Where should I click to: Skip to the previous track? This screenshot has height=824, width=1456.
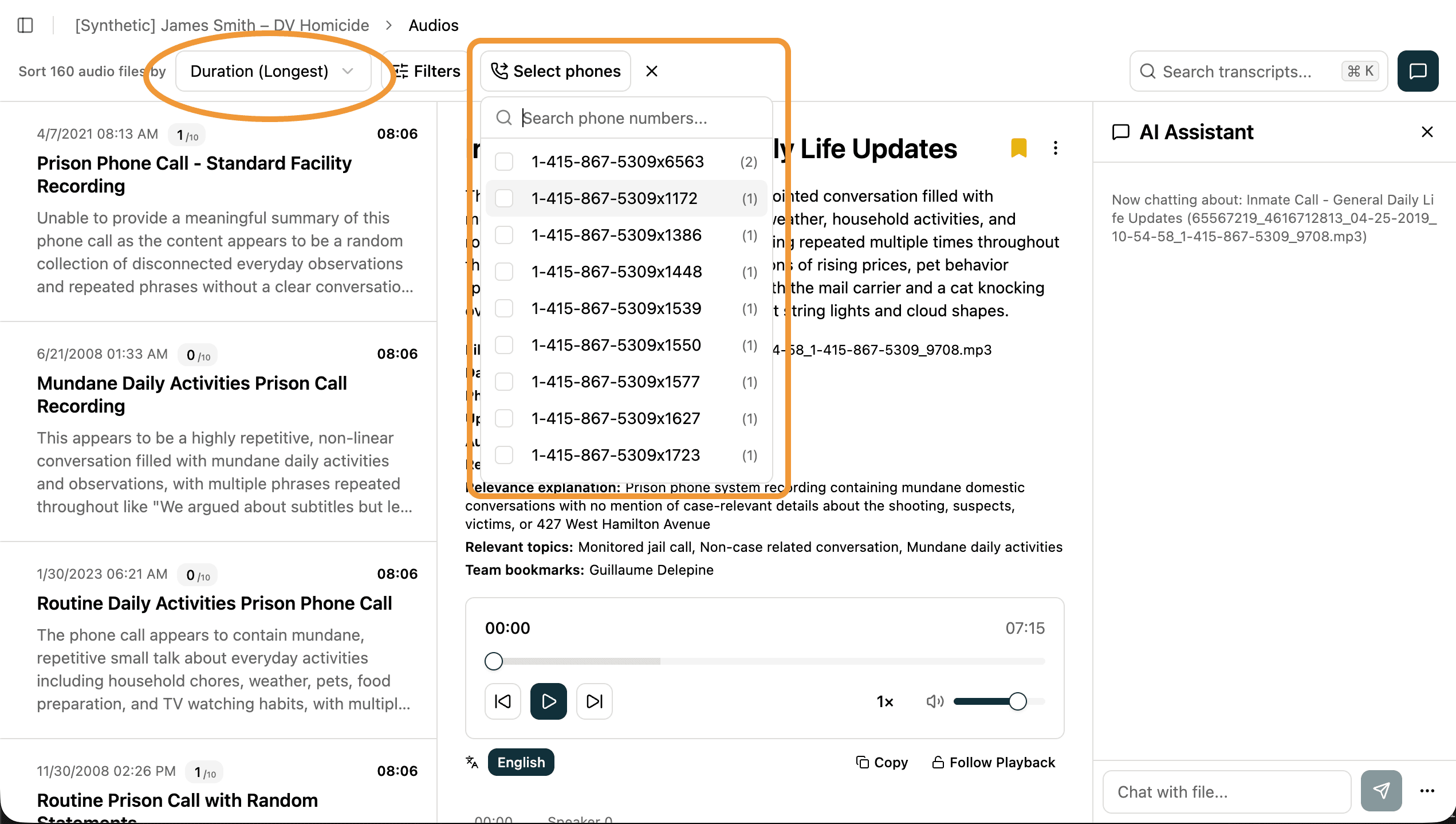point(502,701)
